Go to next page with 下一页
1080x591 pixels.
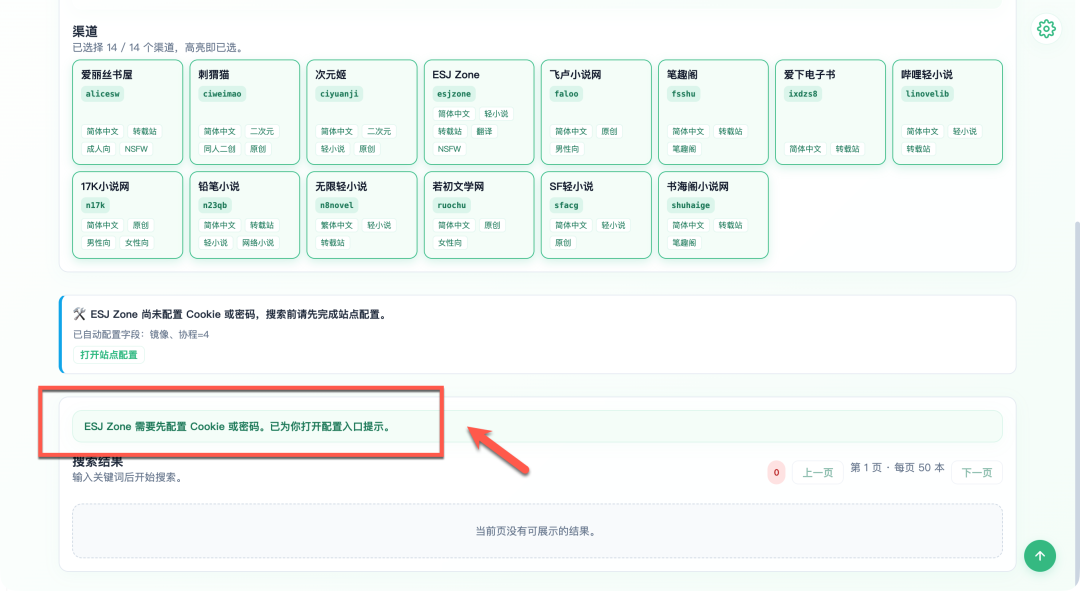(976, 473)
